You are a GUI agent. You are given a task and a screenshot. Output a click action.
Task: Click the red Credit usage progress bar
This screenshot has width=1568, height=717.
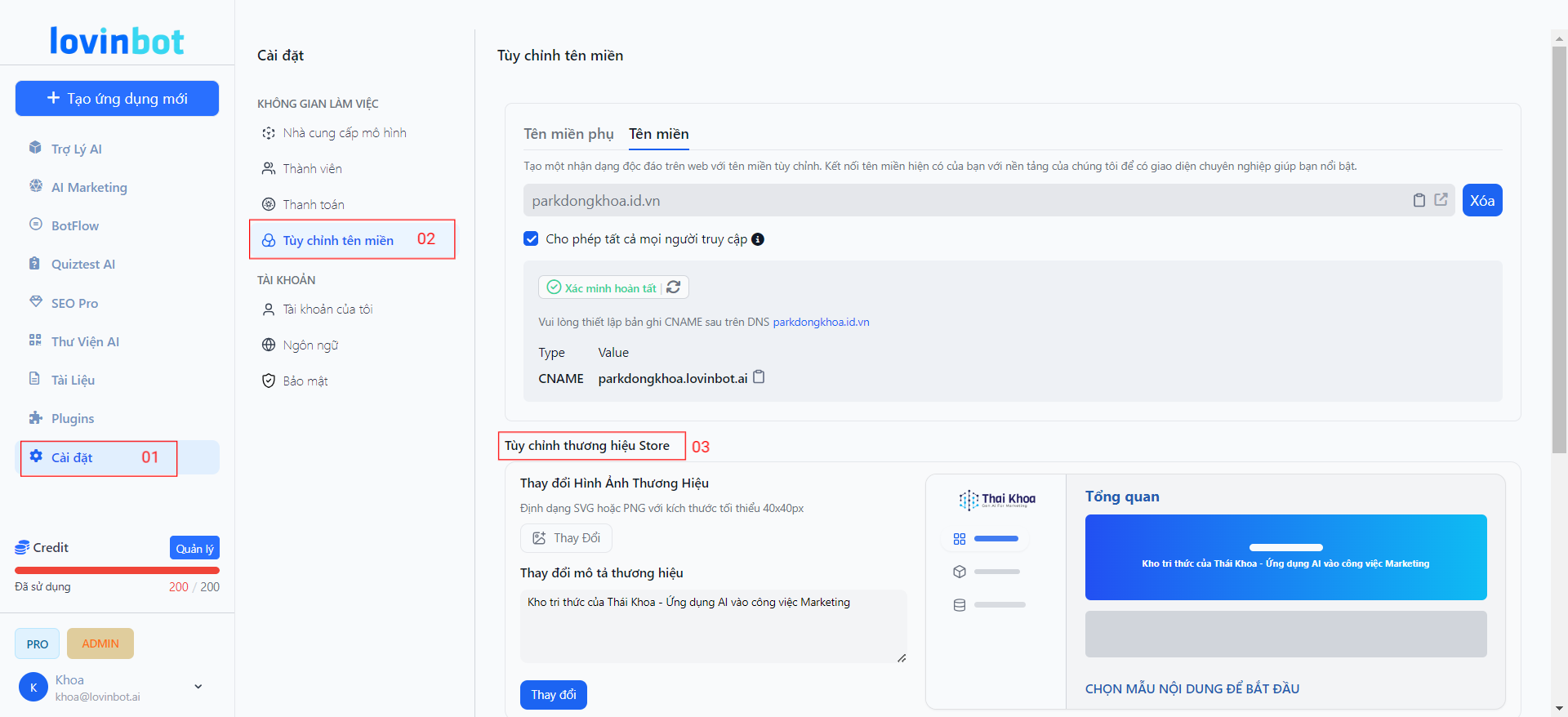point(117,570)
